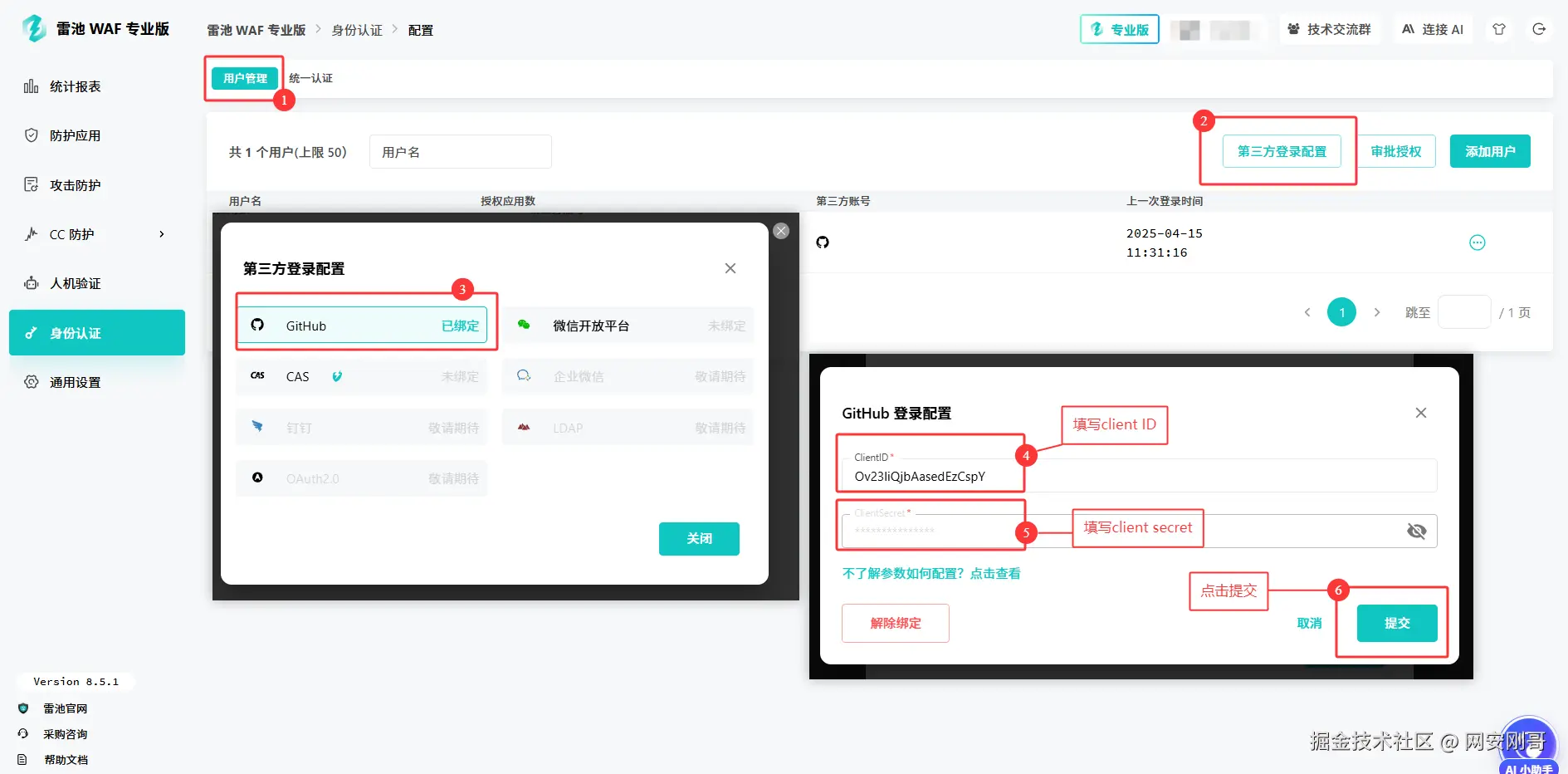Click the 审批授权 button
This screenshot has height=774, width=1568.
[1396, 151]
